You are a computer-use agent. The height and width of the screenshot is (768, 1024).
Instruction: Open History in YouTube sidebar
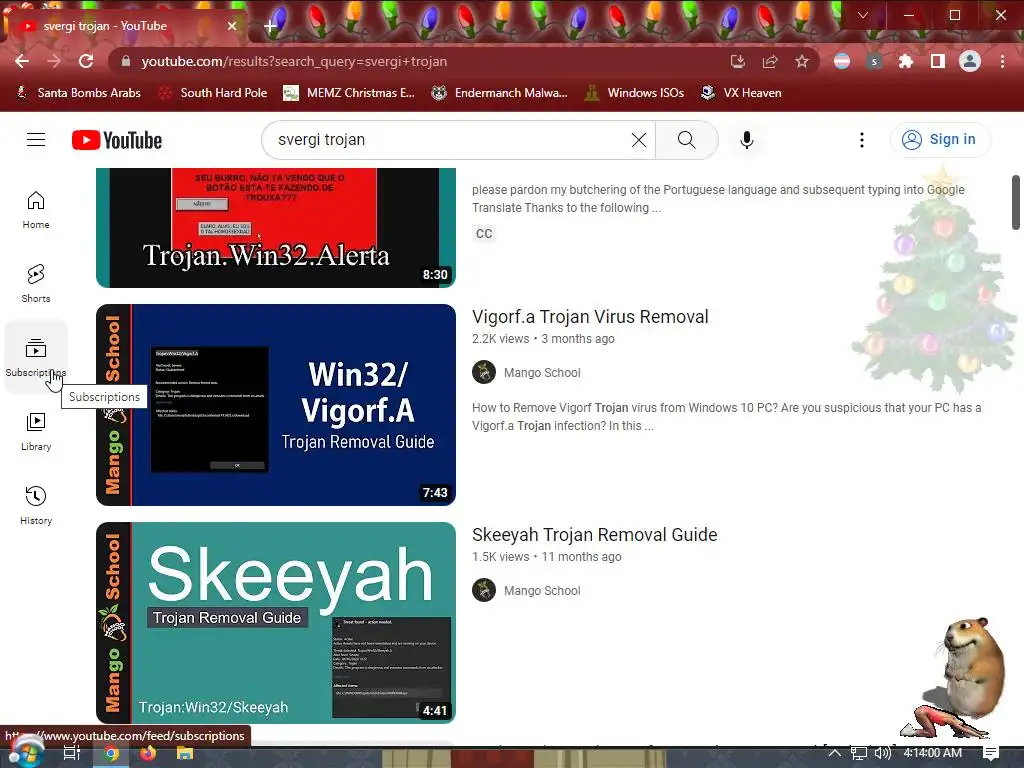click(x=36, y=505)
